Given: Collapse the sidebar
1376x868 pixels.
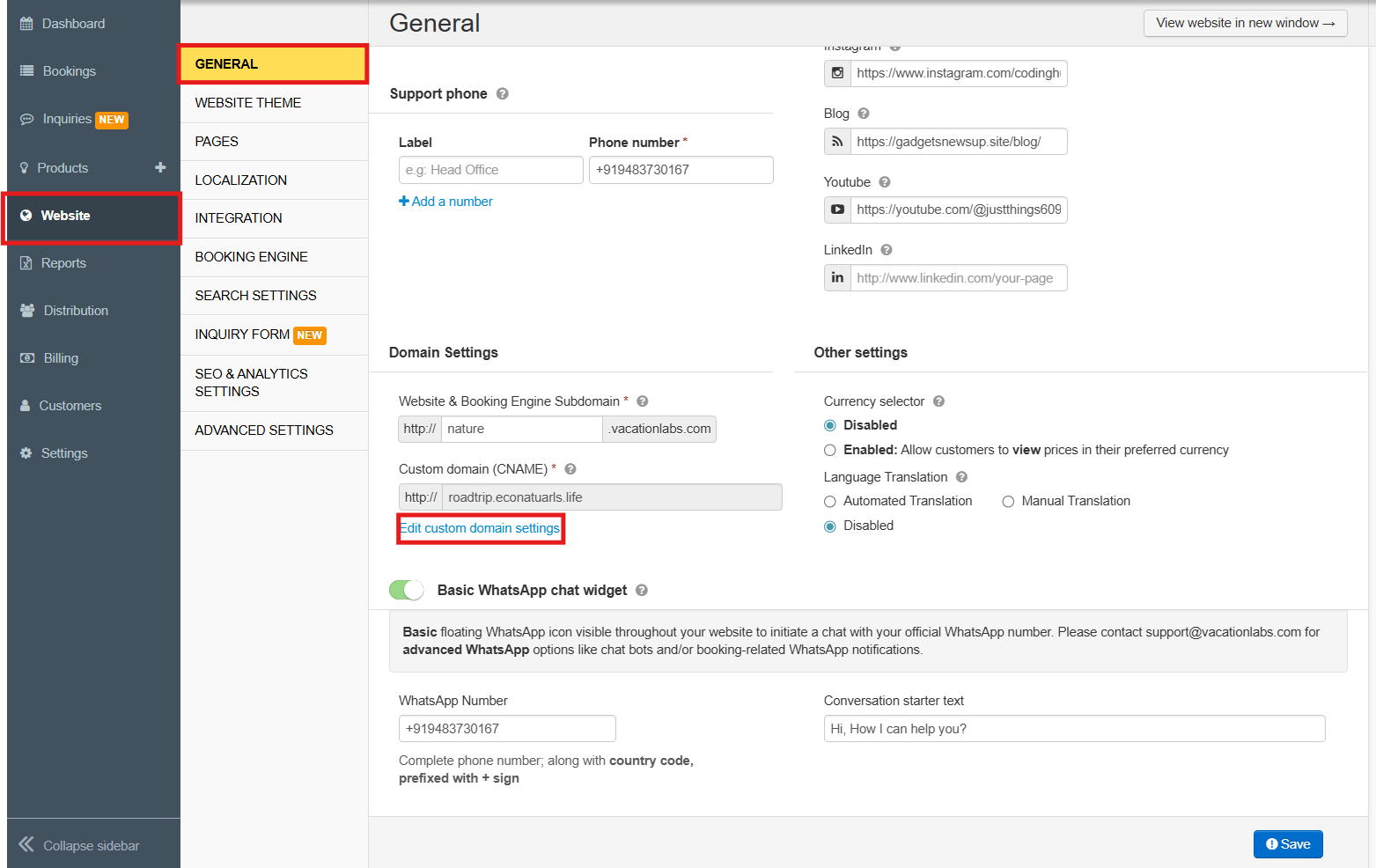Looking at the screenshot, I should pyautogui.click(x=79, y=845).
